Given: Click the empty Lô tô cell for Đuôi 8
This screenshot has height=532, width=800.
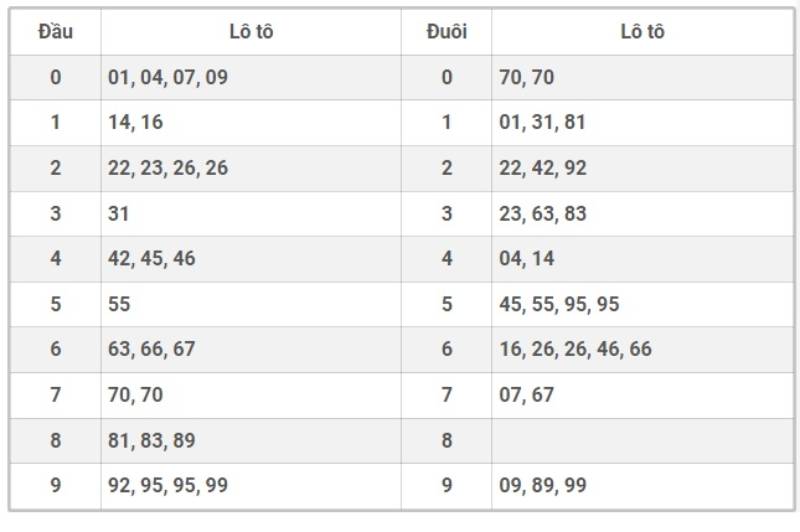Looking at the screenshot, I should click(x=642, y=440).
